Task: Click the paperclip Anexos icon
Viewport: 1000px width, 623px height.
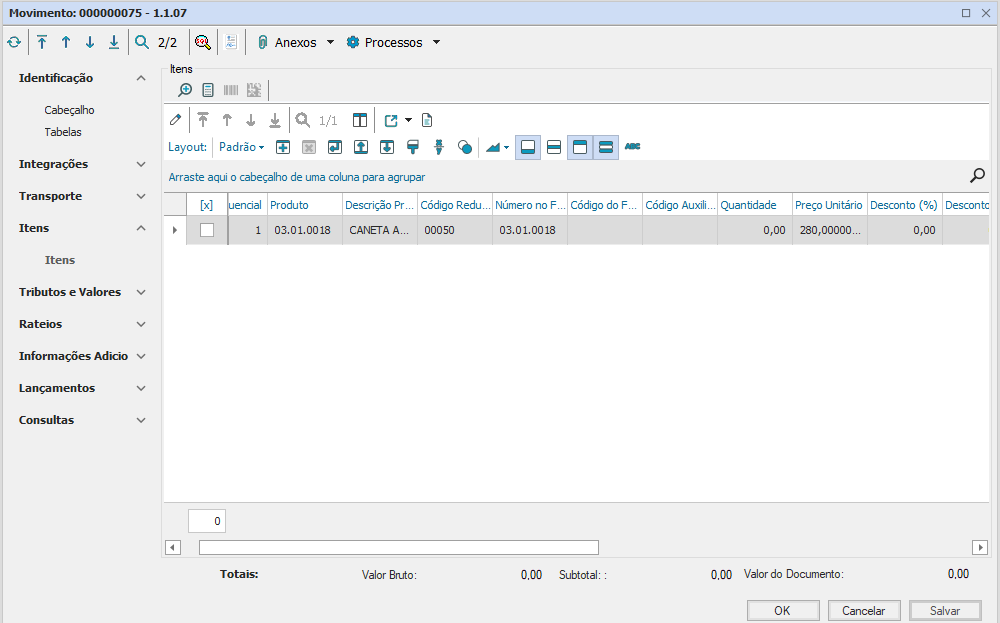Action: tap(263, 43)
